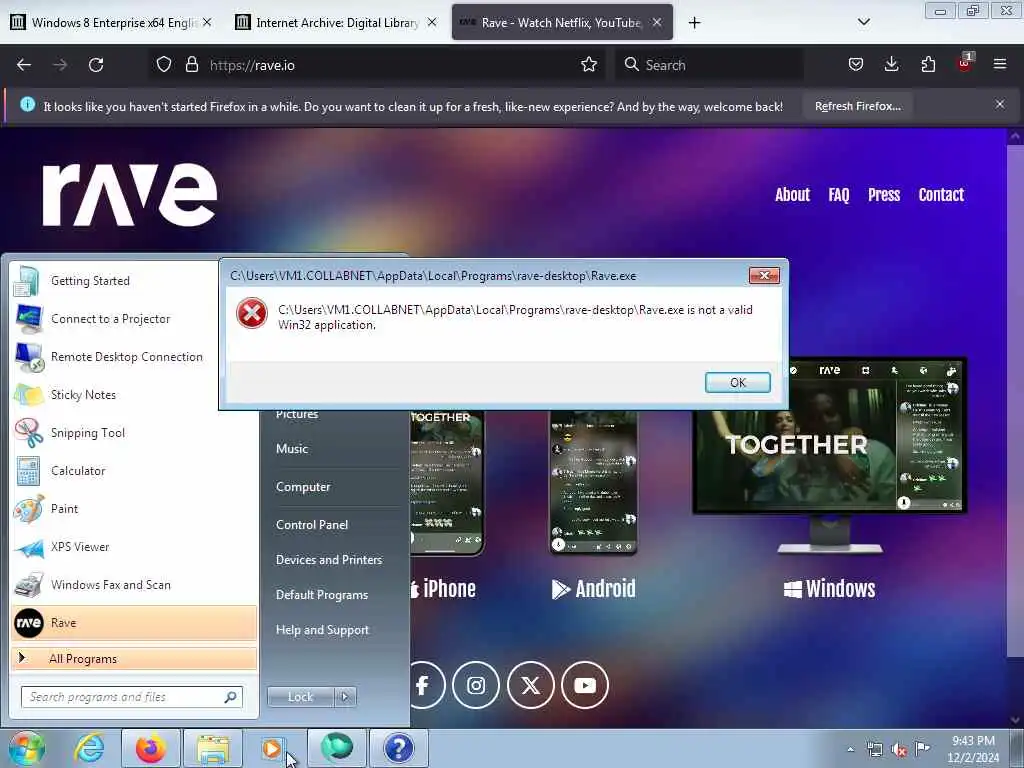This screenshot has height=768, width=1024.
Task: Click the site security padlock icon
Action: coord(191,65)
